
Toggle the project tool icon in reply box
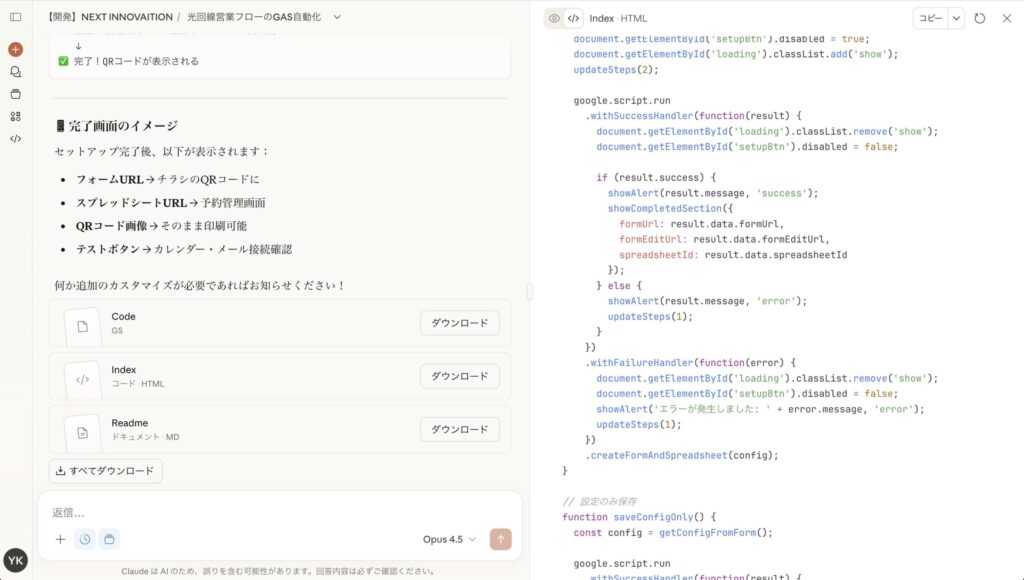coord(109,539)
